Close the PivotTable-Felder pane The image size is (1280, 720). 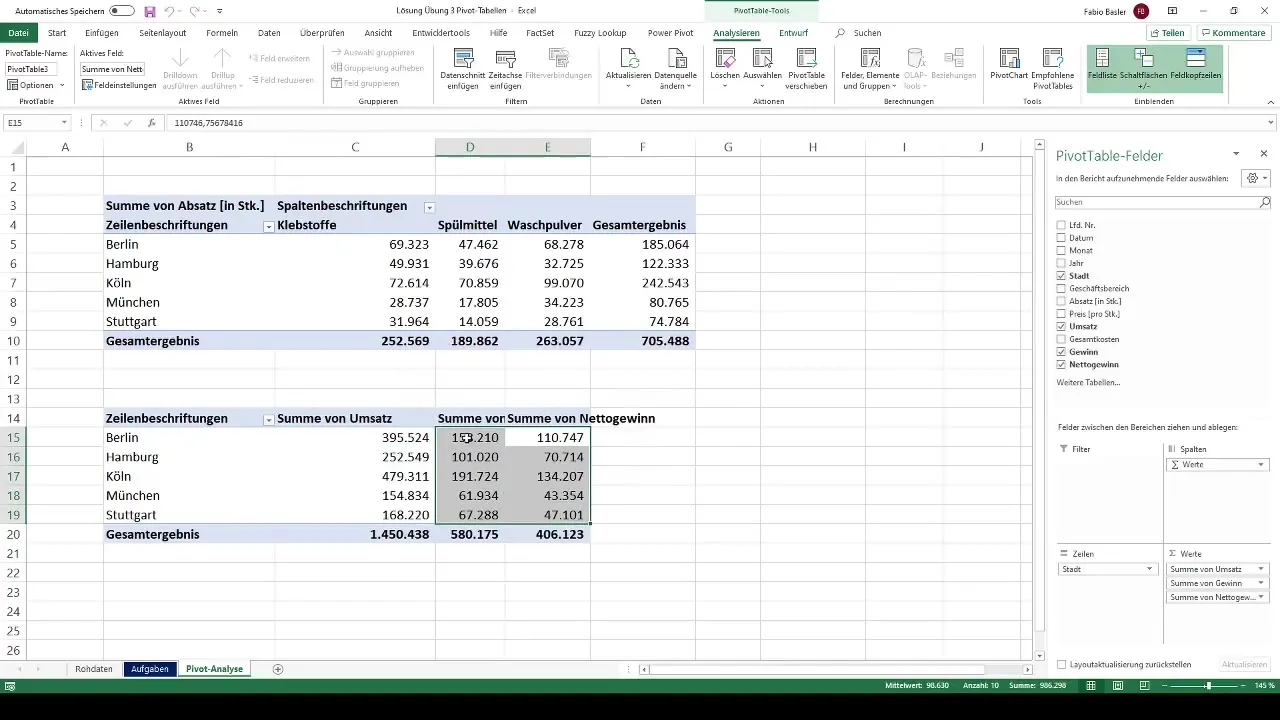pos(1264,154)
